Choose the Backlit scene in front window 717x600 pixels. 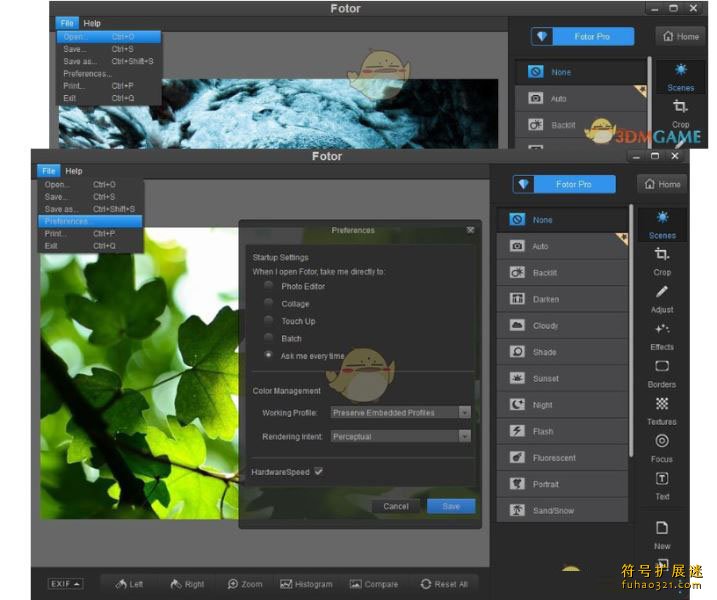562,273
